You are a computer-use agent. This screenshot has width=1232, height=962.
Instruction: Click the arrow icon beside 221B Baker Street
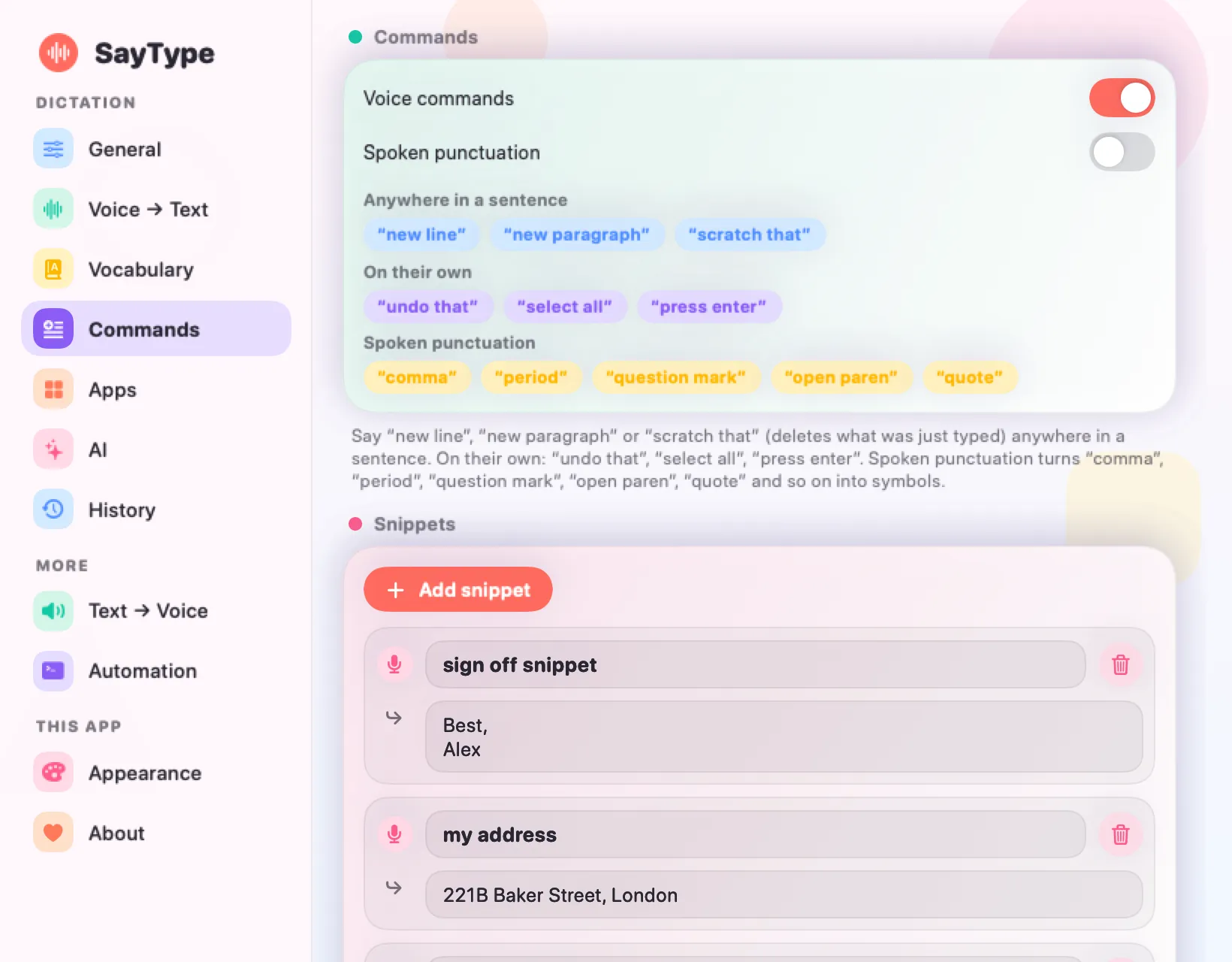tap(394, 888)
